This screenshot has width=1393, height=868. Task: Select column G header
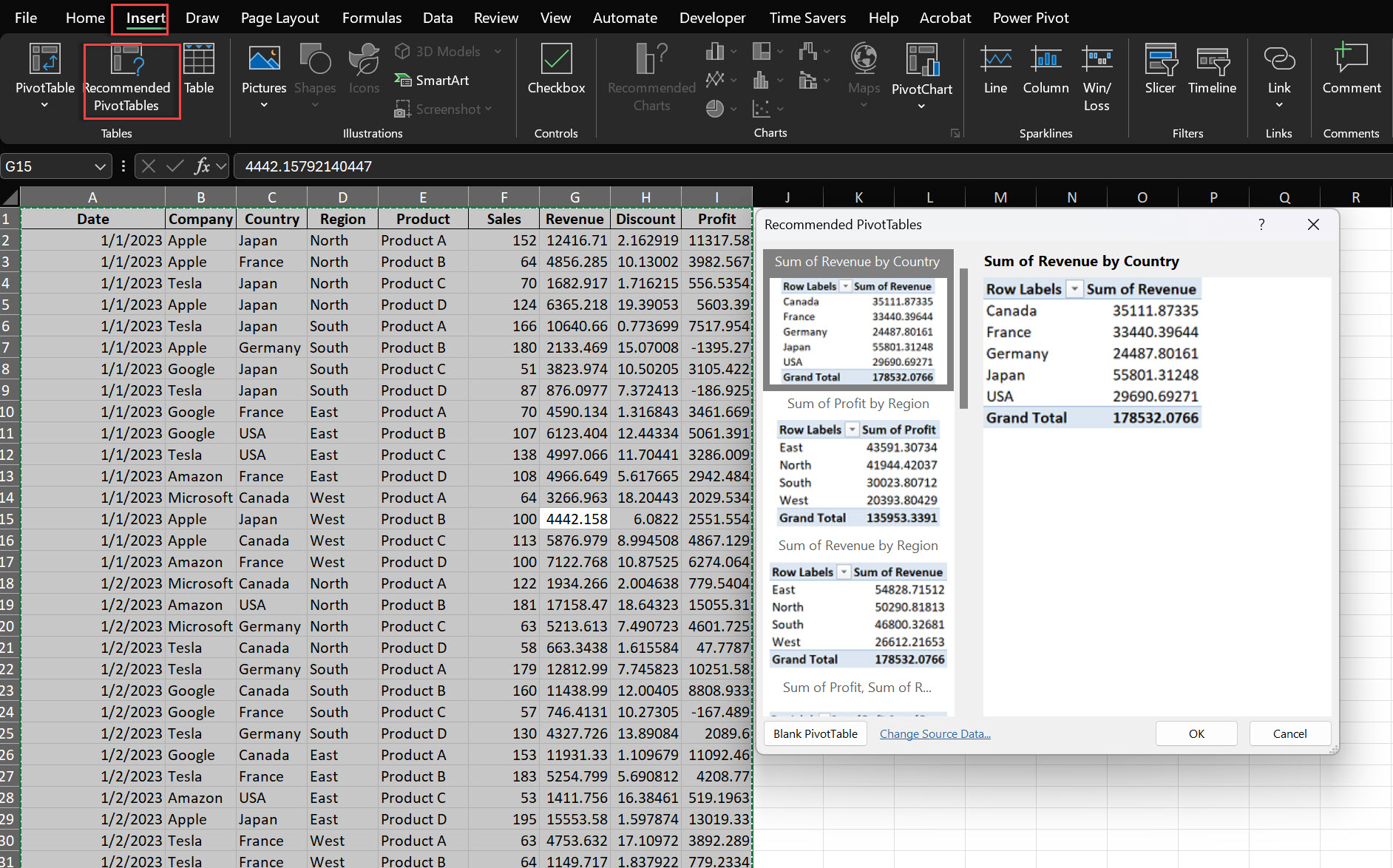point(575,197)
